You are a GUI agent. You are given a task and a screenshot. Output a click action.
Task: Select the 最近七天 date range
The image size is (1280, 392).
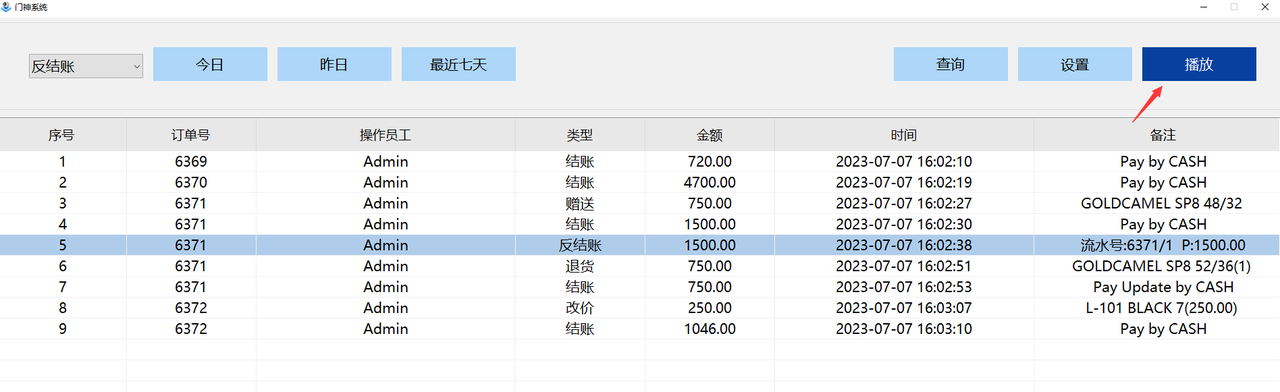coord(459,64)
